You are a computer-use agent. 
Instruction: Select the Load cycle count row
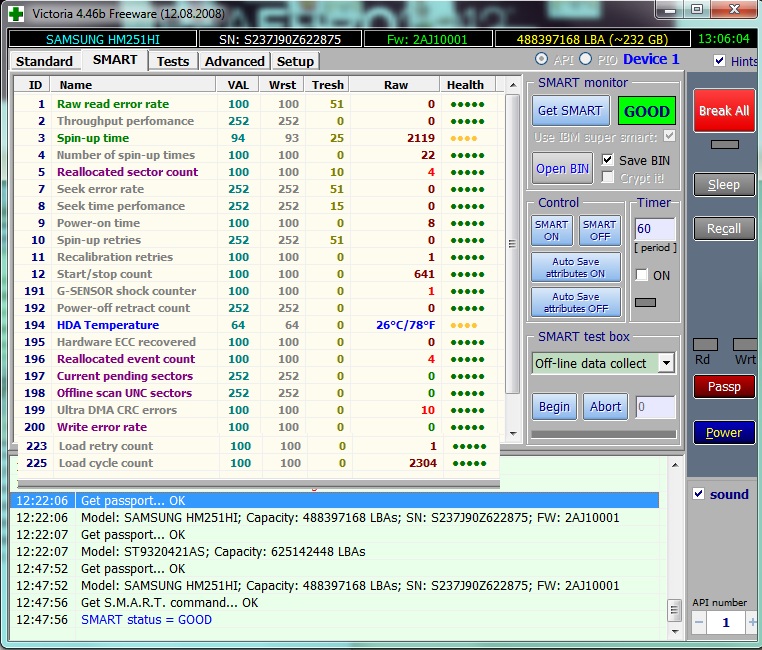tap(258, 463)
